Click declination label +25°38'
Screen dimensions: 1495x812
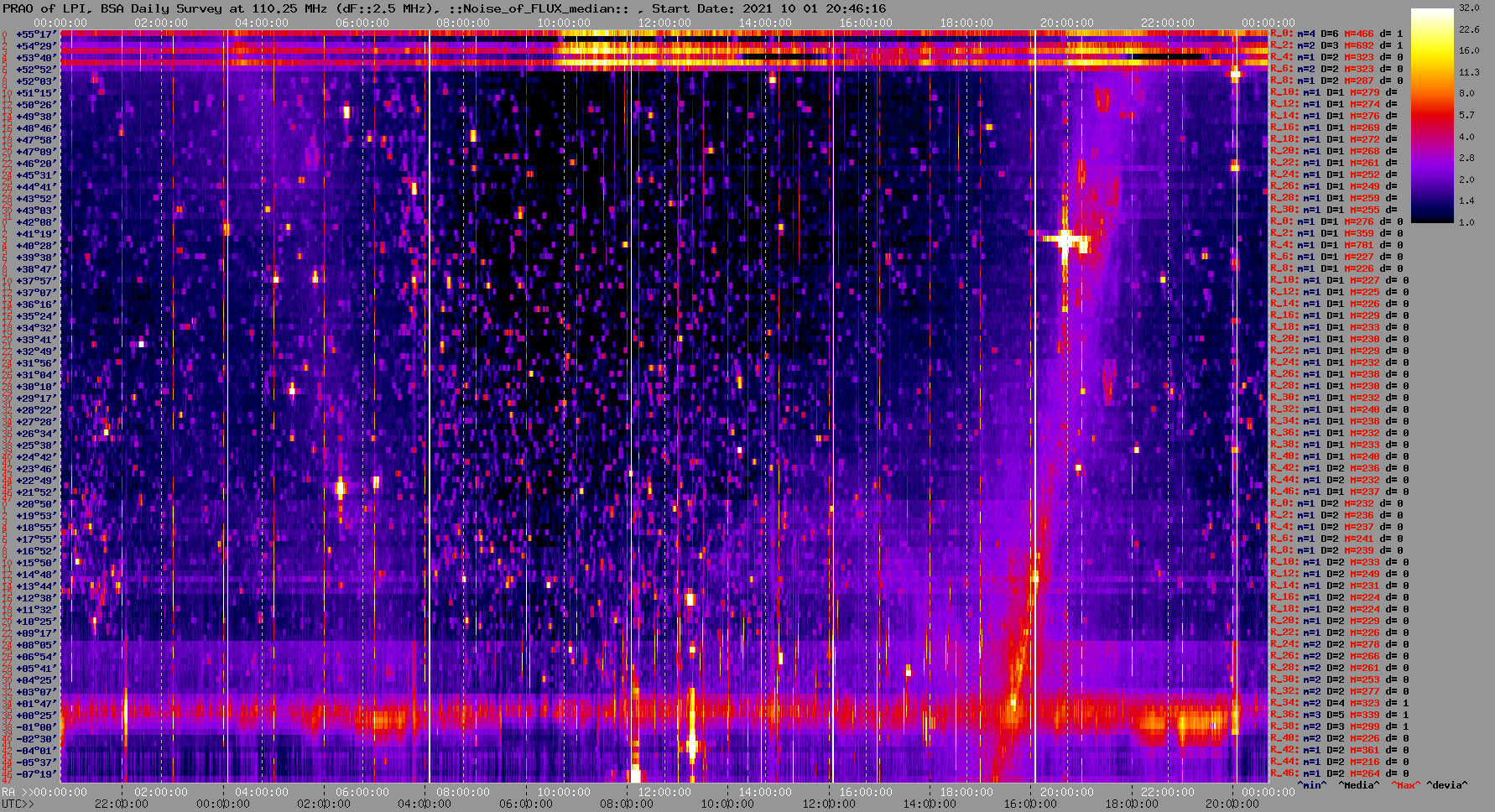click(x=35, y=445)
